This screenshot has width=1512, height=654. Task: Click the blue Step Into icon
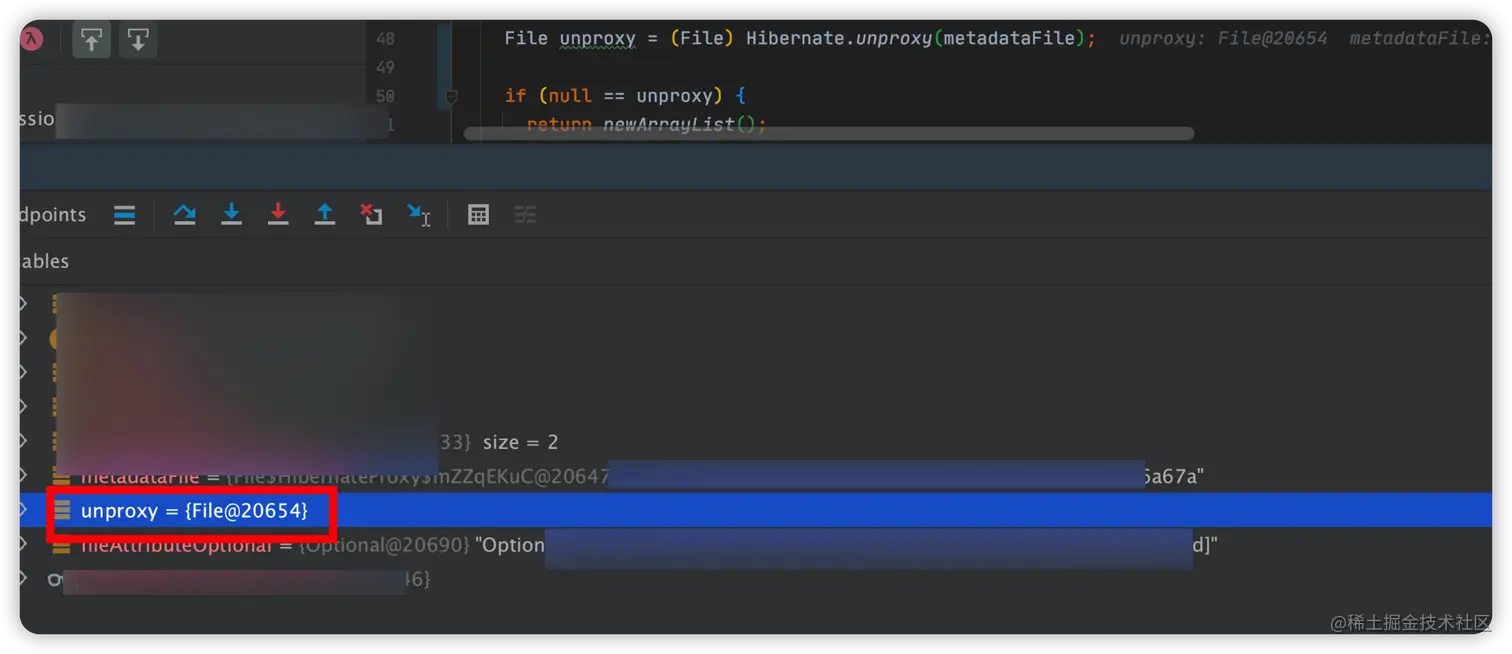click(231, 214)
